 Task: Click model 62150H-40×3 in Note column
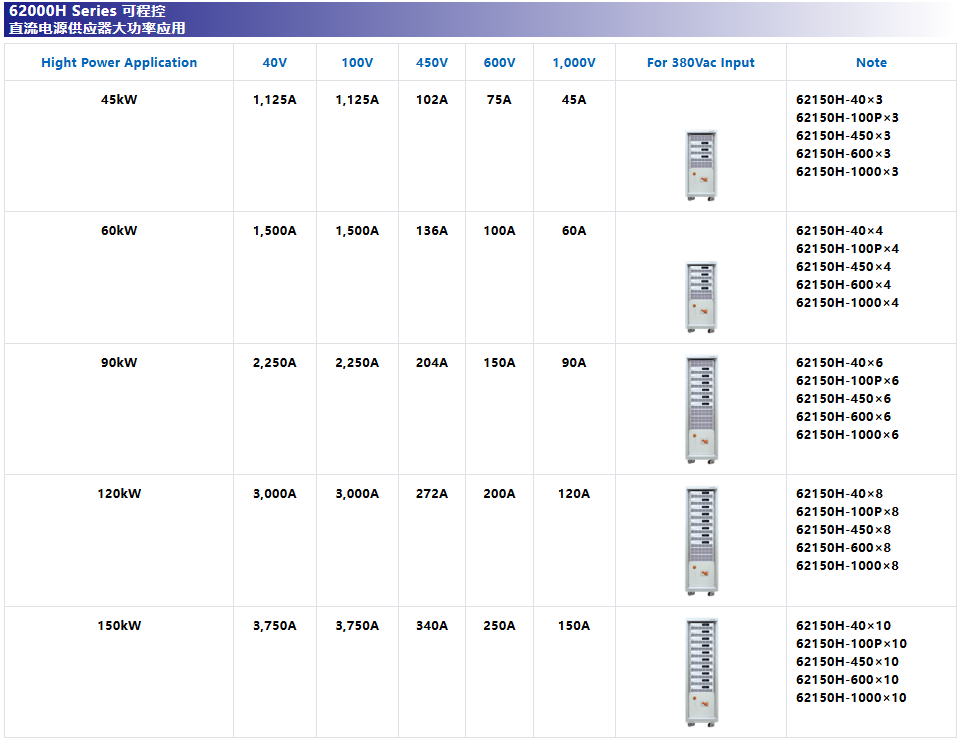[x=840, y=99]
